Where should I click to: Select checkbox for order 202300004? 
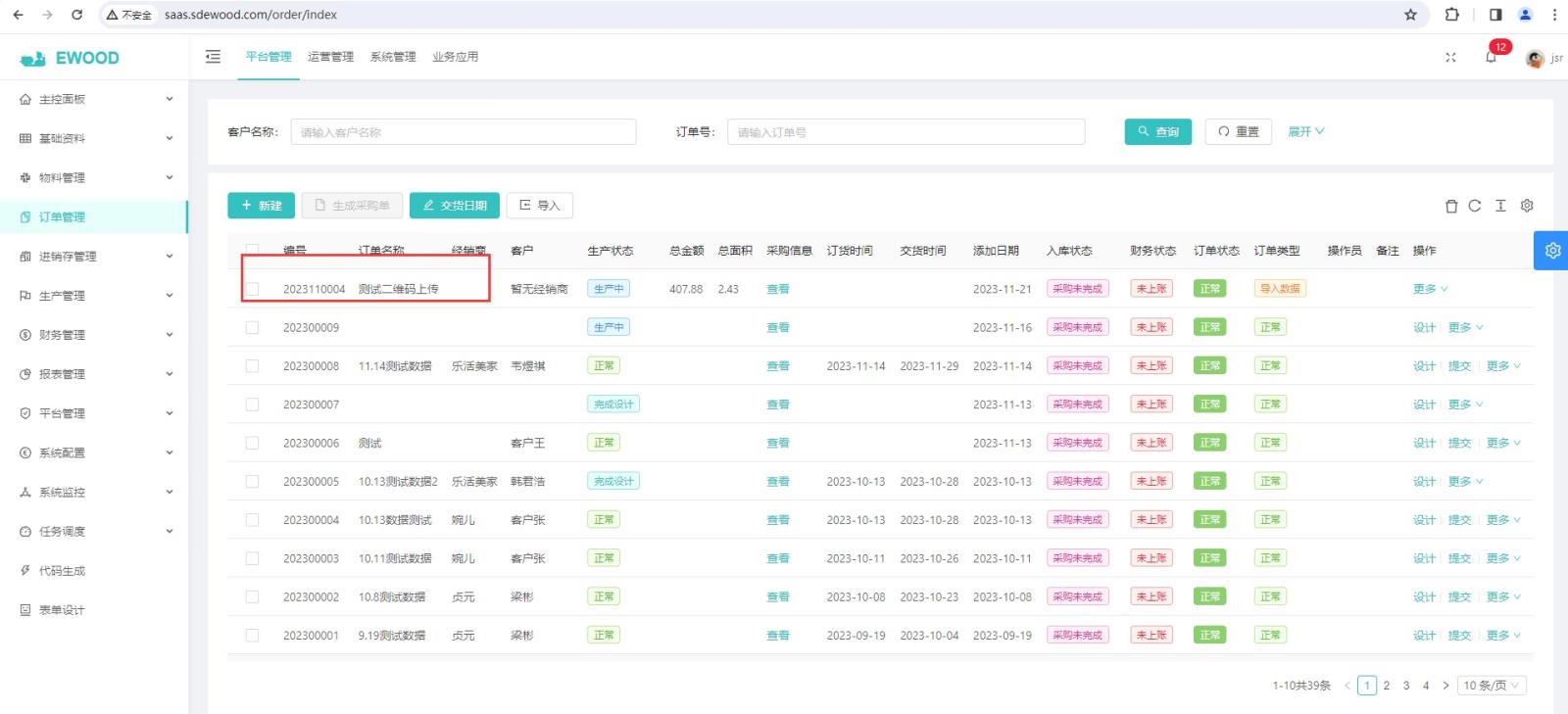pos(252,520)
